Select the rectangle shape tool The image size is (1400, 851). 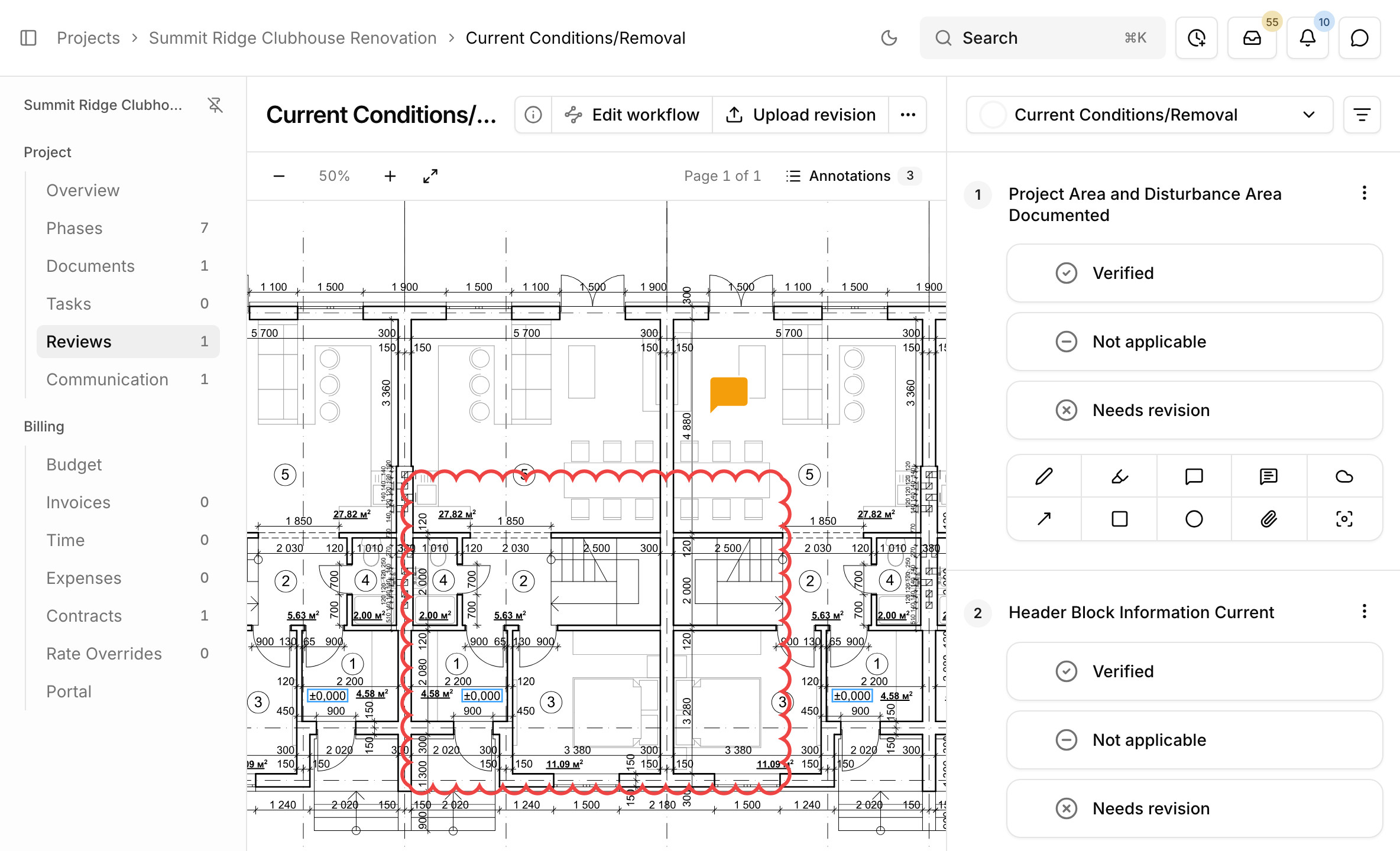[1119, 519]
